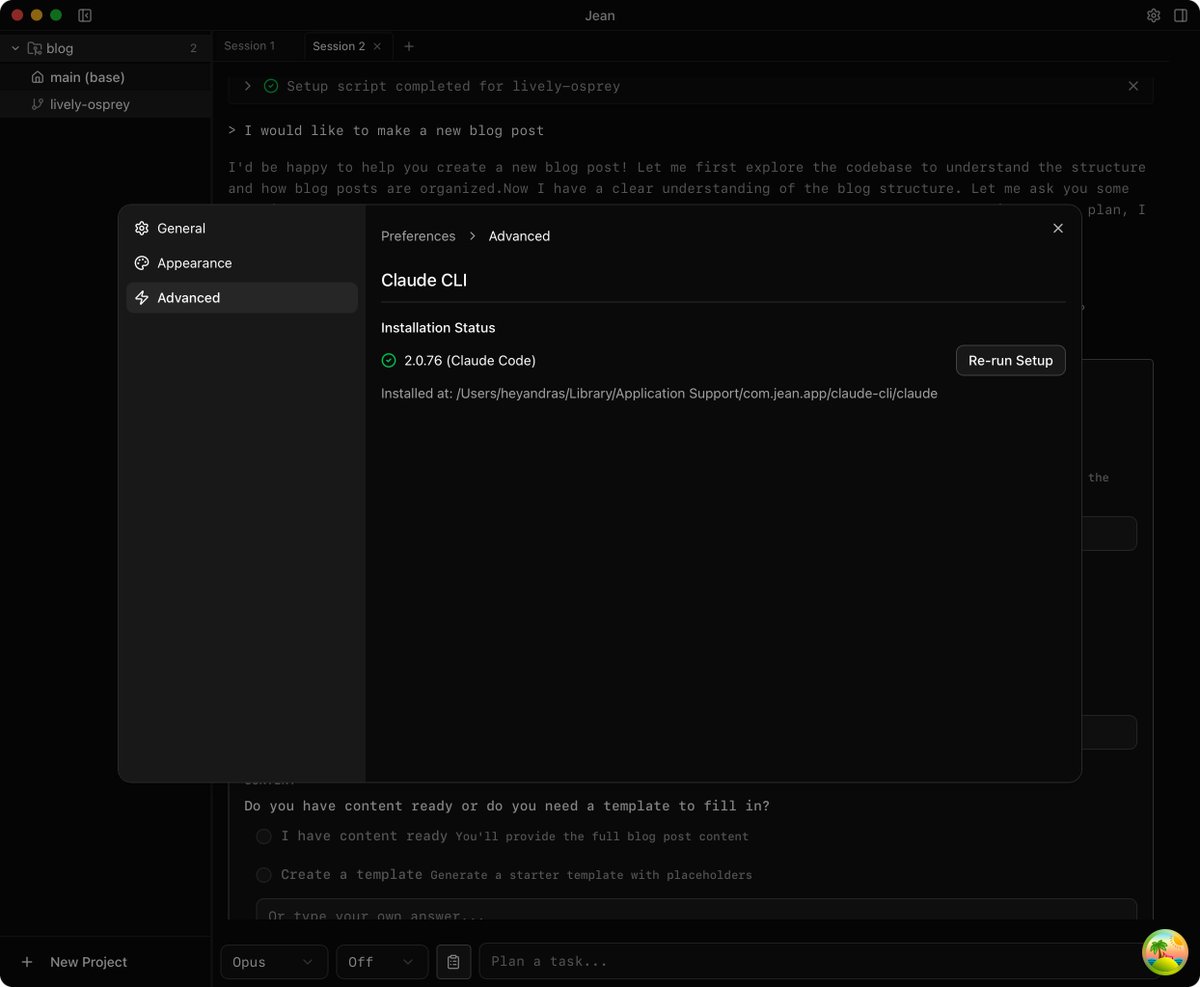Open Appearance preferences section
1200x987 pixels.
click(x=241, y=263)
